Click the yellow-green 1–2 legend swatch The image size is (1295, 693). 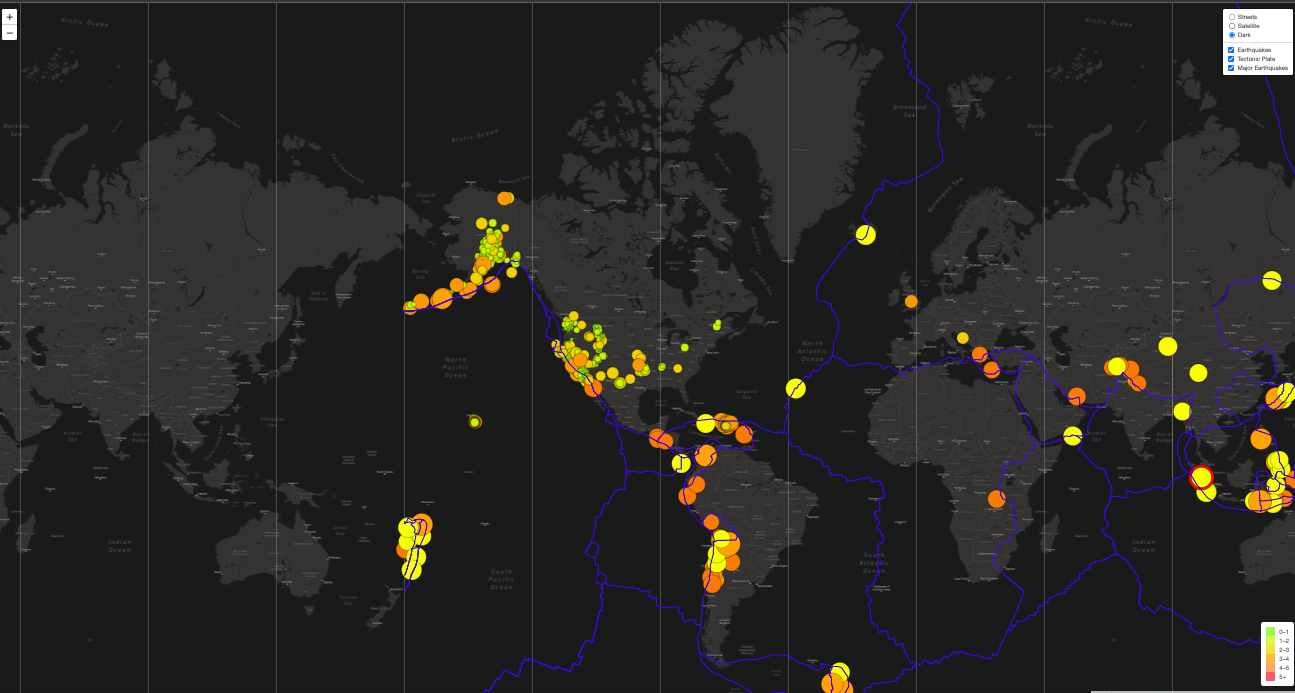[x=1270, y=641]
